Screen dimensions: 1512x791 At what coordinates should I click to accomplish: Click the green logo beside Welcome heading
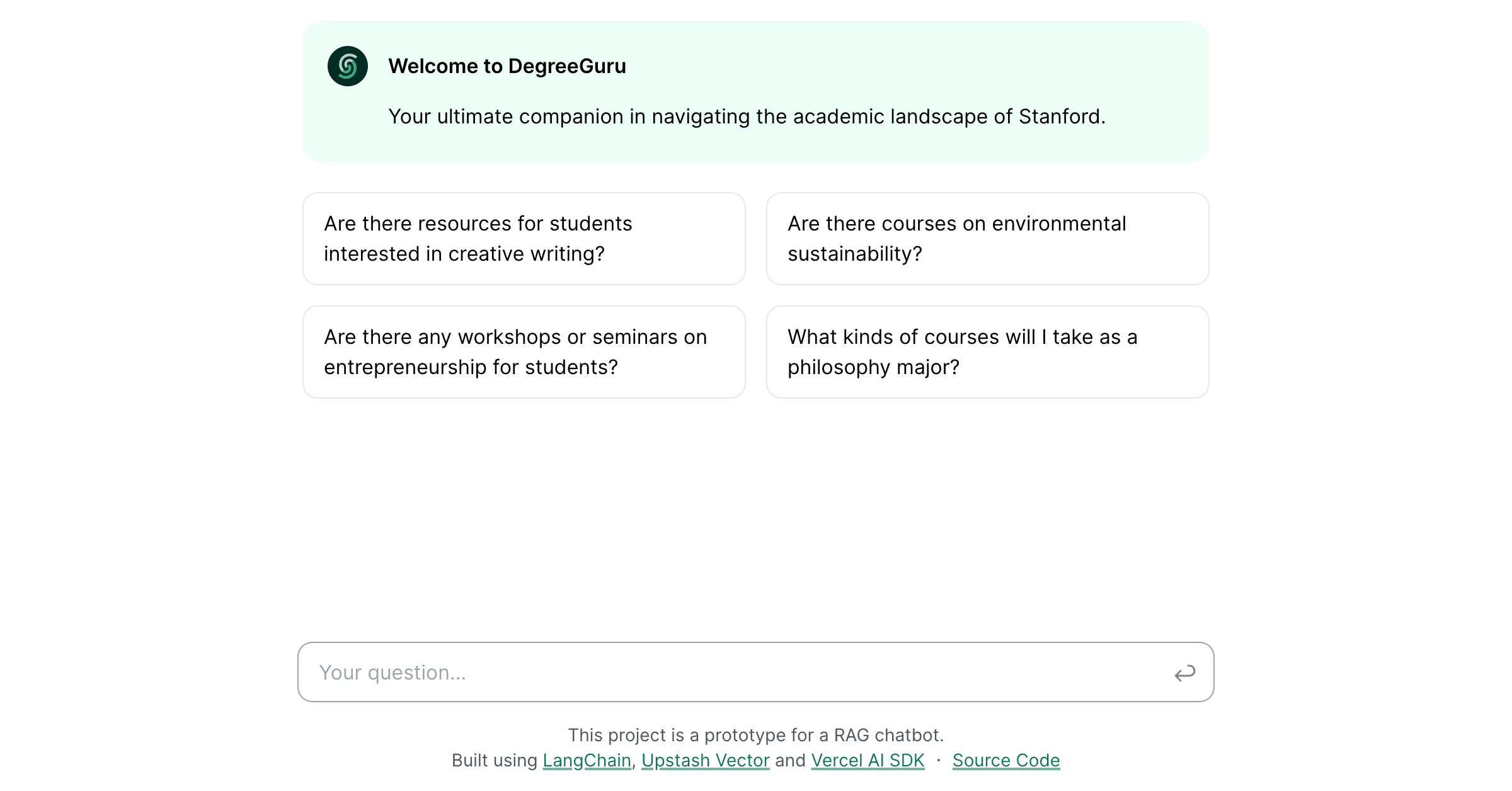coord(346,65)
